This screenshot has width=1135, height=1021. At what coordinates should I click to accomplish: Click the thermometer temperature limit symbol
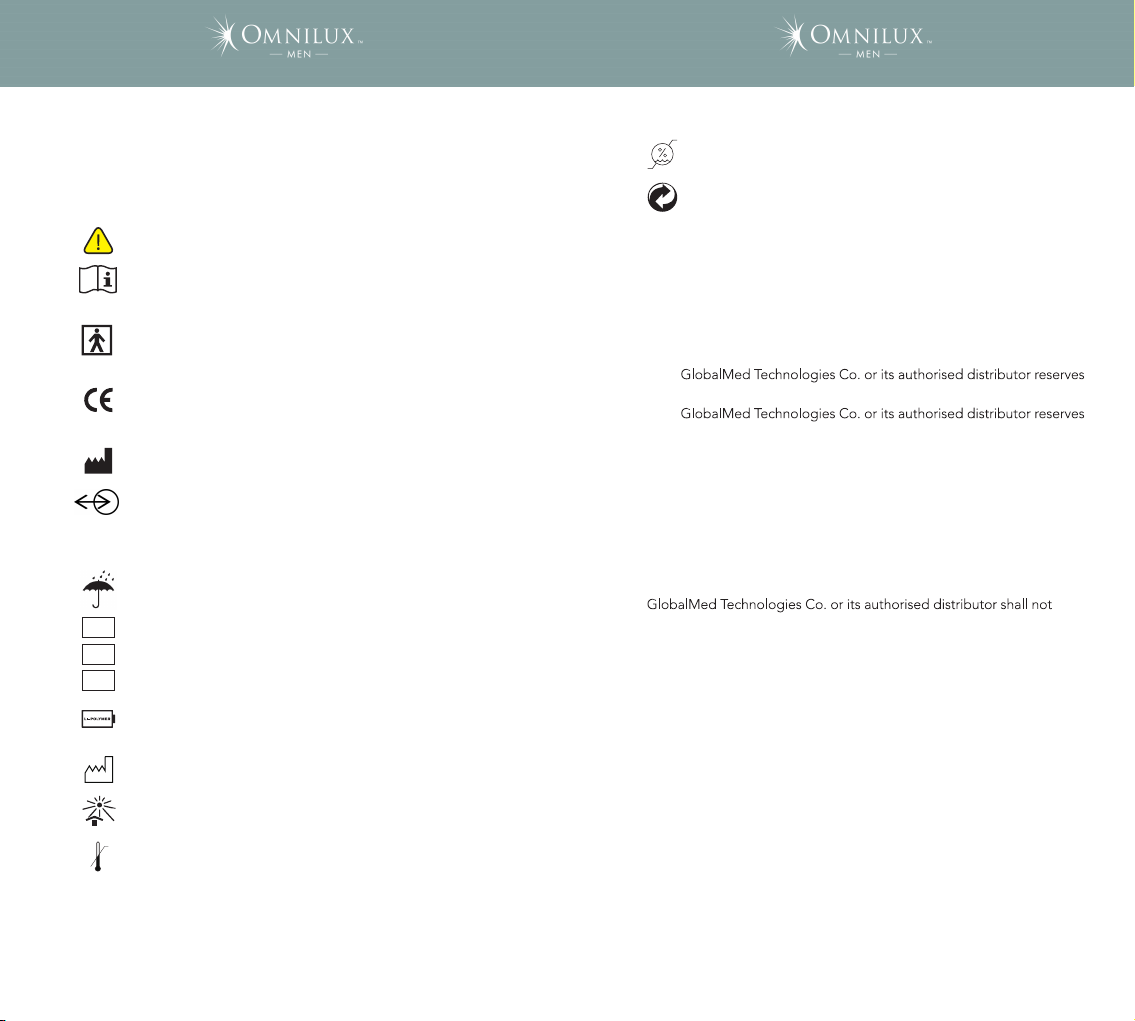point(98,857)
